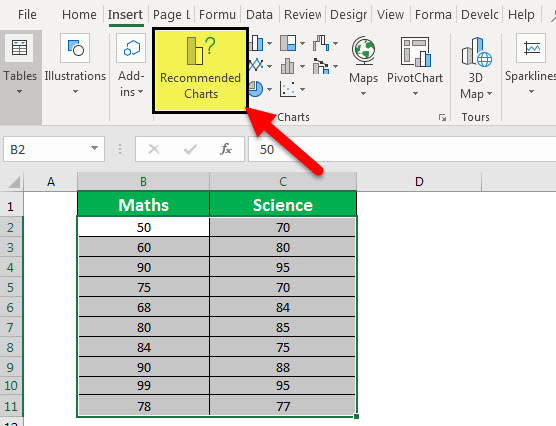The image size is (556, 426).
Task: Select row 5 header
Action: [11, 287]
